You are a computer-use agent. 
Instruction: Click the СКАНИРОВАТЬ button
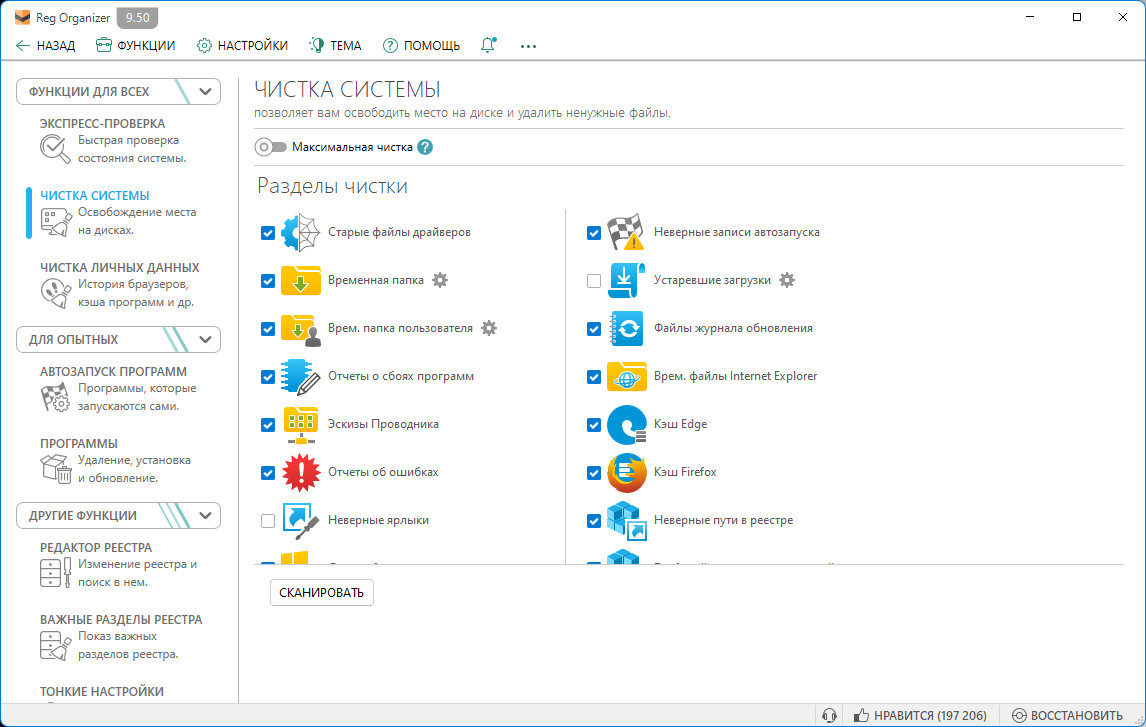(322, 593)
